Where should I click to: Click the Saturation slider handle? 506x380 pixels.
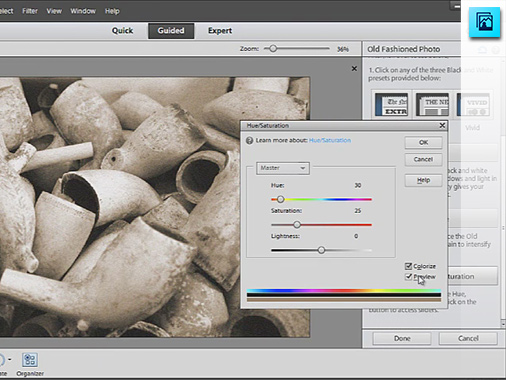pos(297,225)
